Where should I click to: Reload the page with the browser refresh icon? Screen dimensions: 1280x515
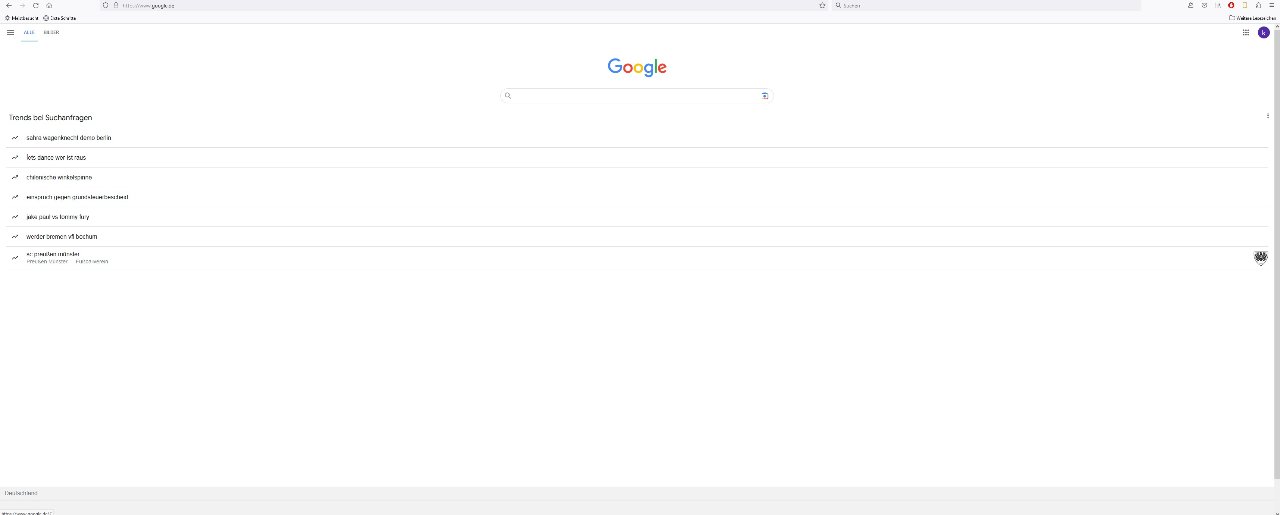tap(35, 5)
